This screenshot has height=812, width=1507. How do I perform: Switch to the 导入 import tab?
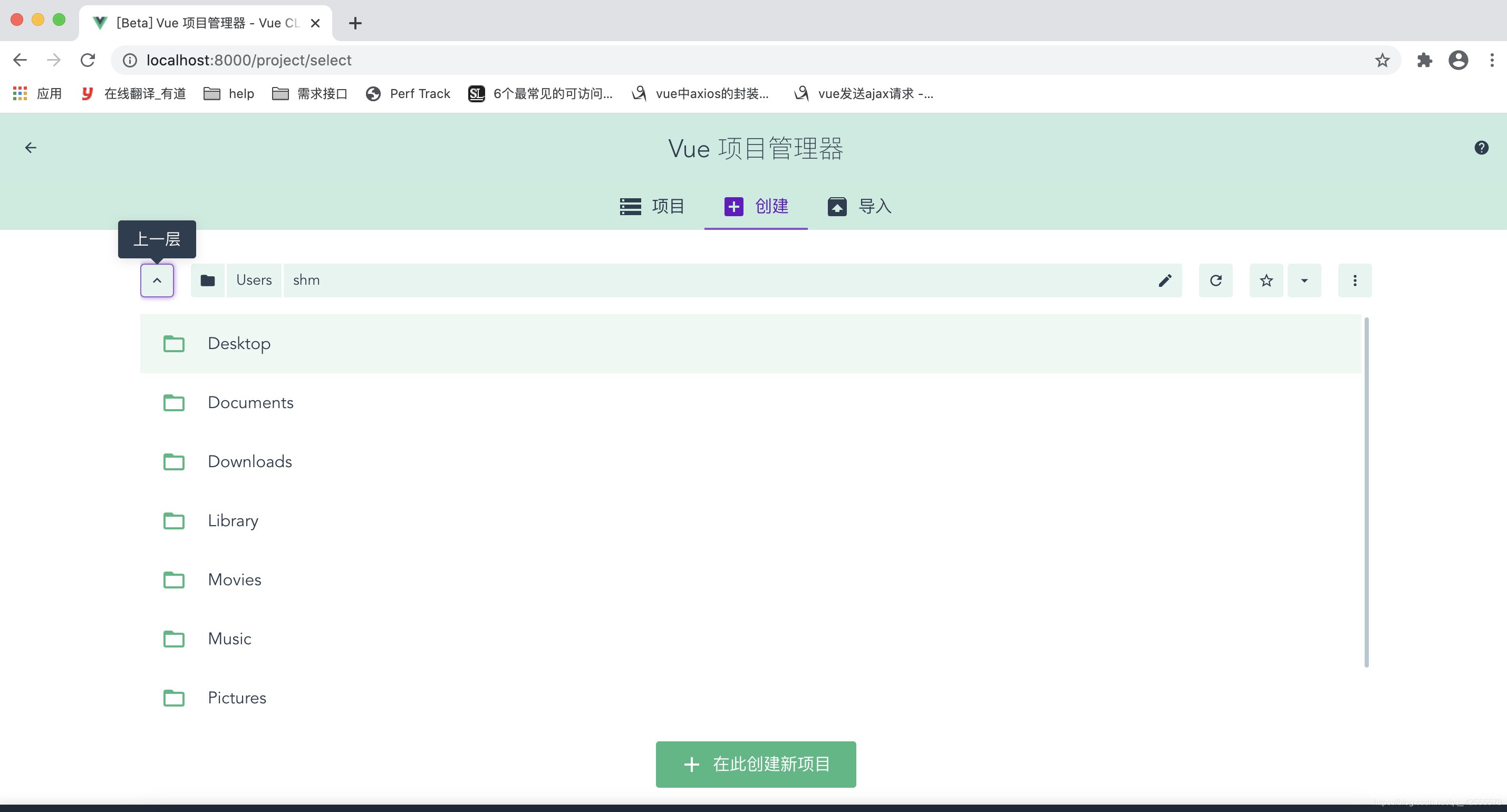tap(859, 207)
